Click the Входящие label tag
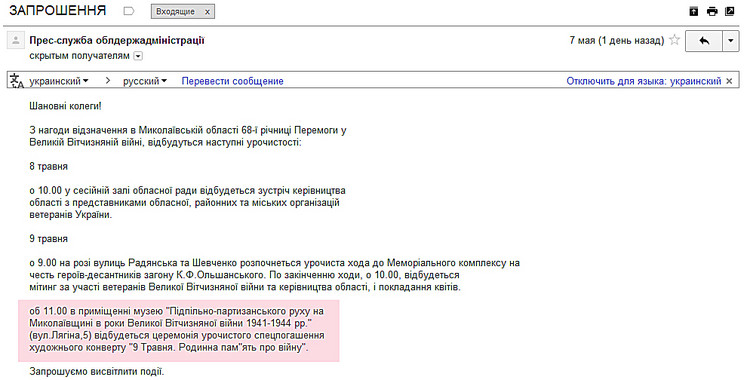The height and width of the screenshot is (380, 750). 176,12
